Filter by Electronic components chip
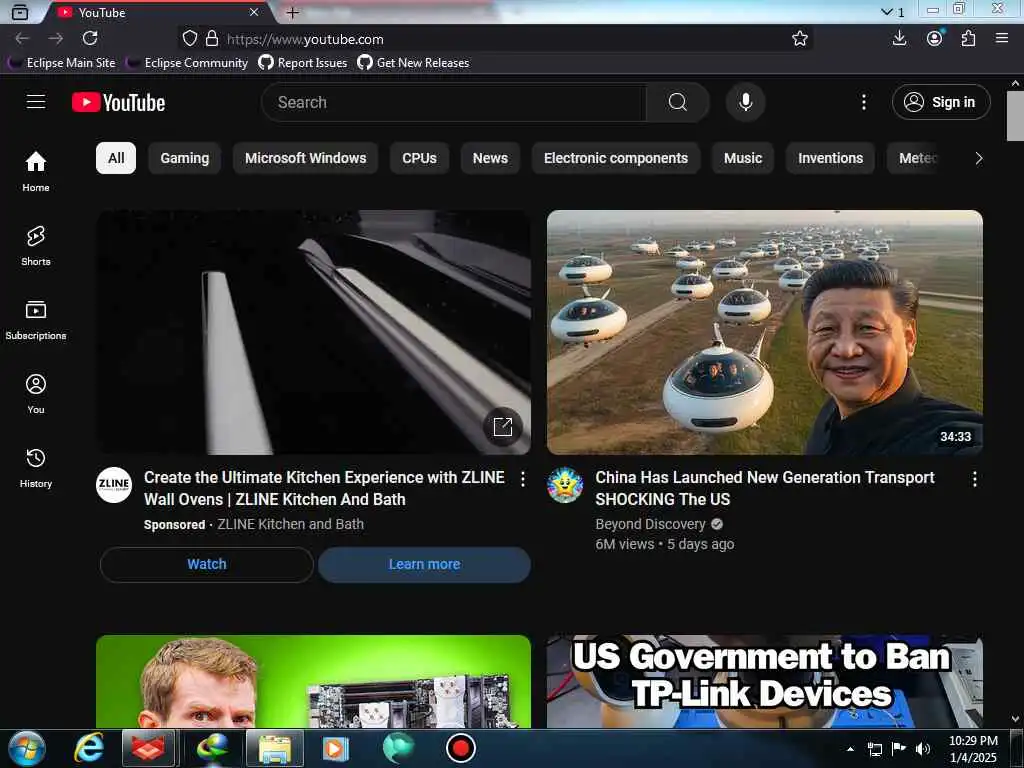 click(x=616, y=158)
